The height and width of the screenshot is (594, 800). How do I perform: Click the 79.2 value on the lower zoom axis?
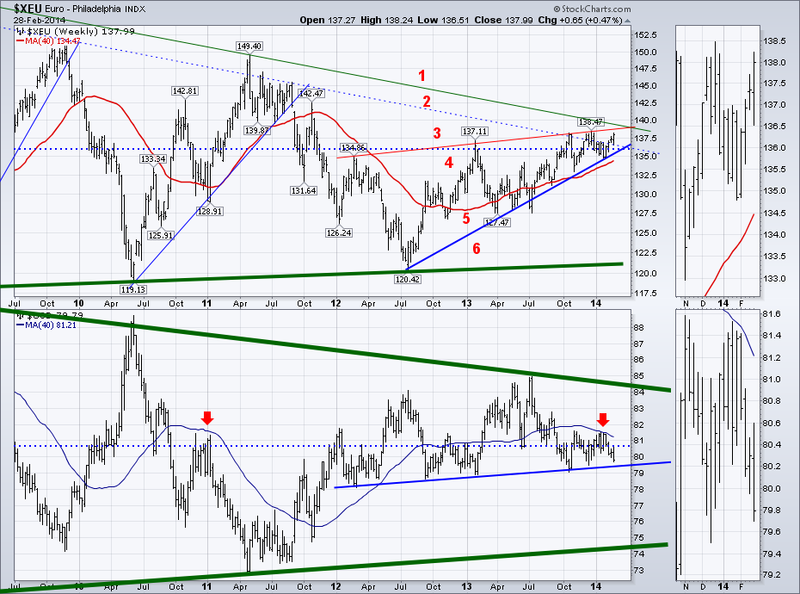[771, 575]
